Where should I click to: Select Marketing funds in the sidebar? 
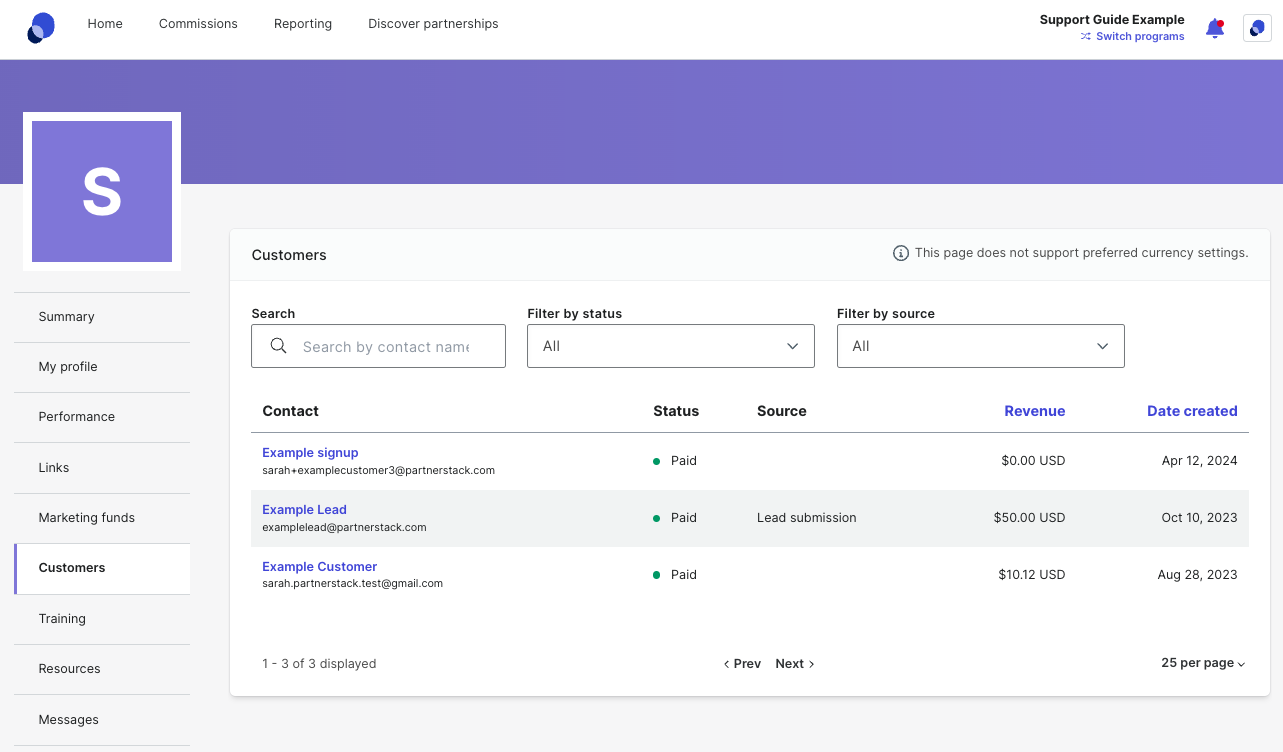pos(102,518)
